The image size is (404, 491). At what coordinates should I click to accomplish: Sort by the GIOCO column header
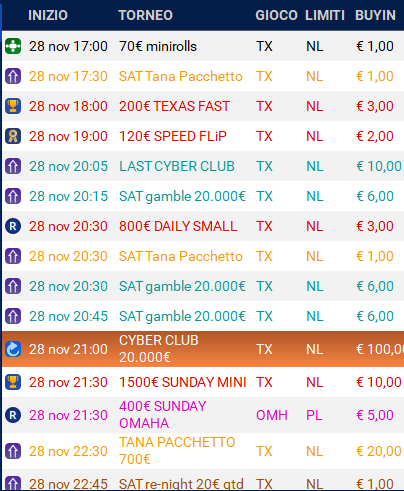click(x=276, y=15)
